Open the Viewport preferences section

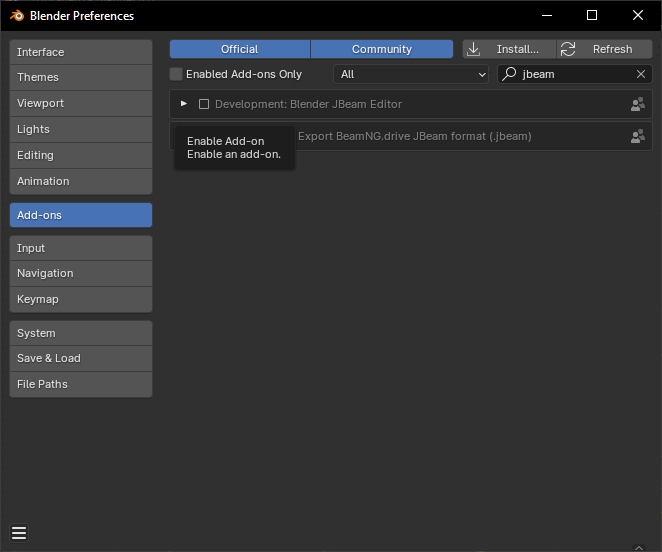coord(81,103)
